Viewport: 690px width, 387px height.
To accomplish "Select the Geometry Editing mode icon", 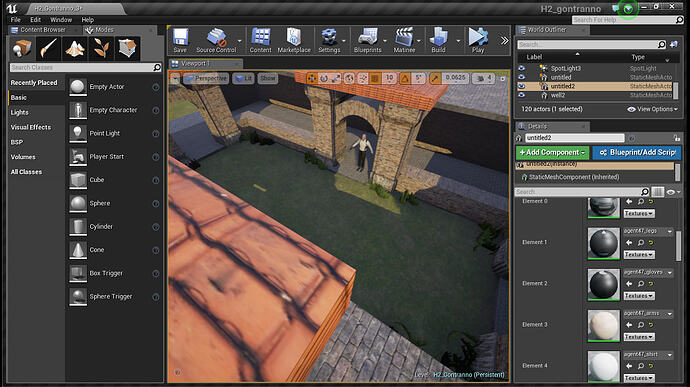I will click(x=127, y=48).
